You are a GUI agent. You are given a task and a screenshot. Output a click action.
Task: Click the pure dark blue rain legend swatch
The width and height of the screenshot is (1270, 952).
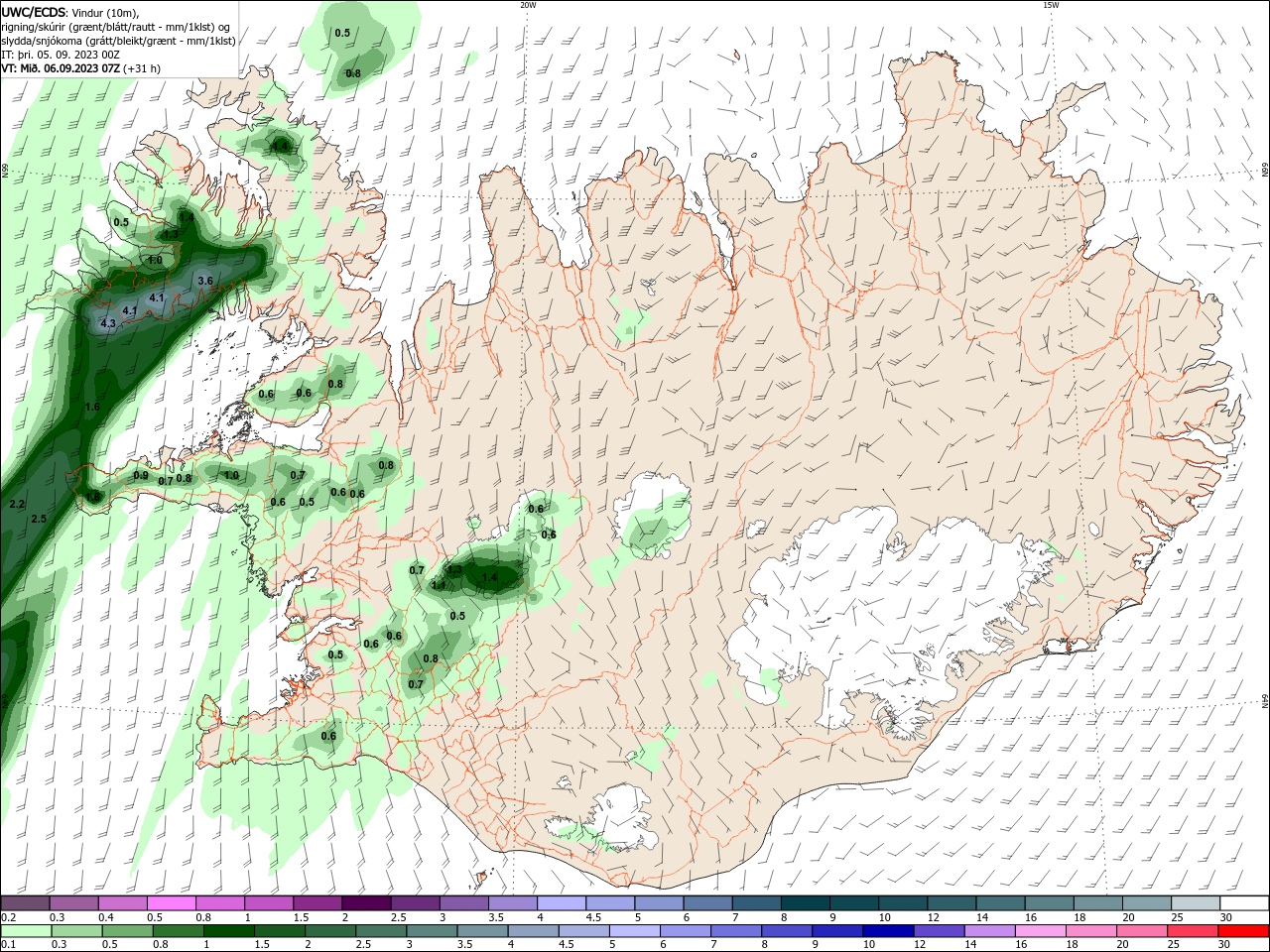[x=889, y=931]
